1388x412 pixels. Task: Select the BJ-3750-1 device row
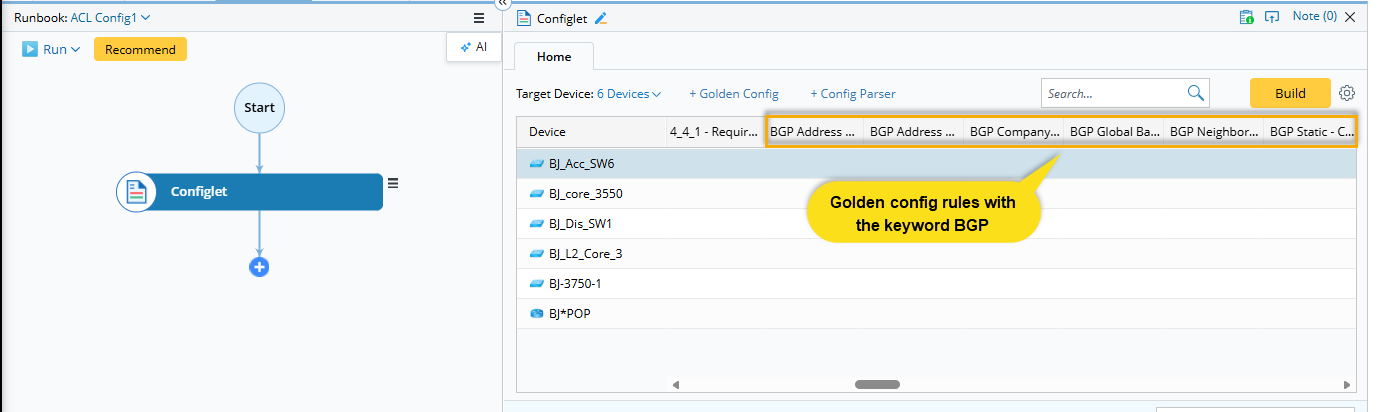[936, 283]
